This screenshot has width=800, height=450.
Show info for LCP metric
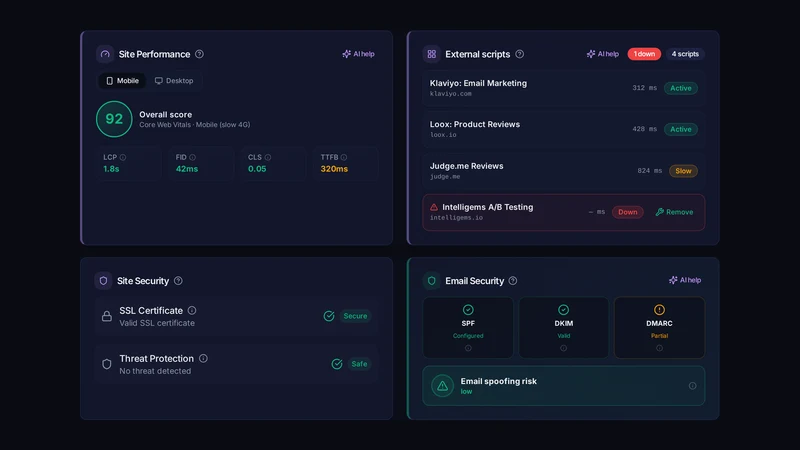(123, 158)
